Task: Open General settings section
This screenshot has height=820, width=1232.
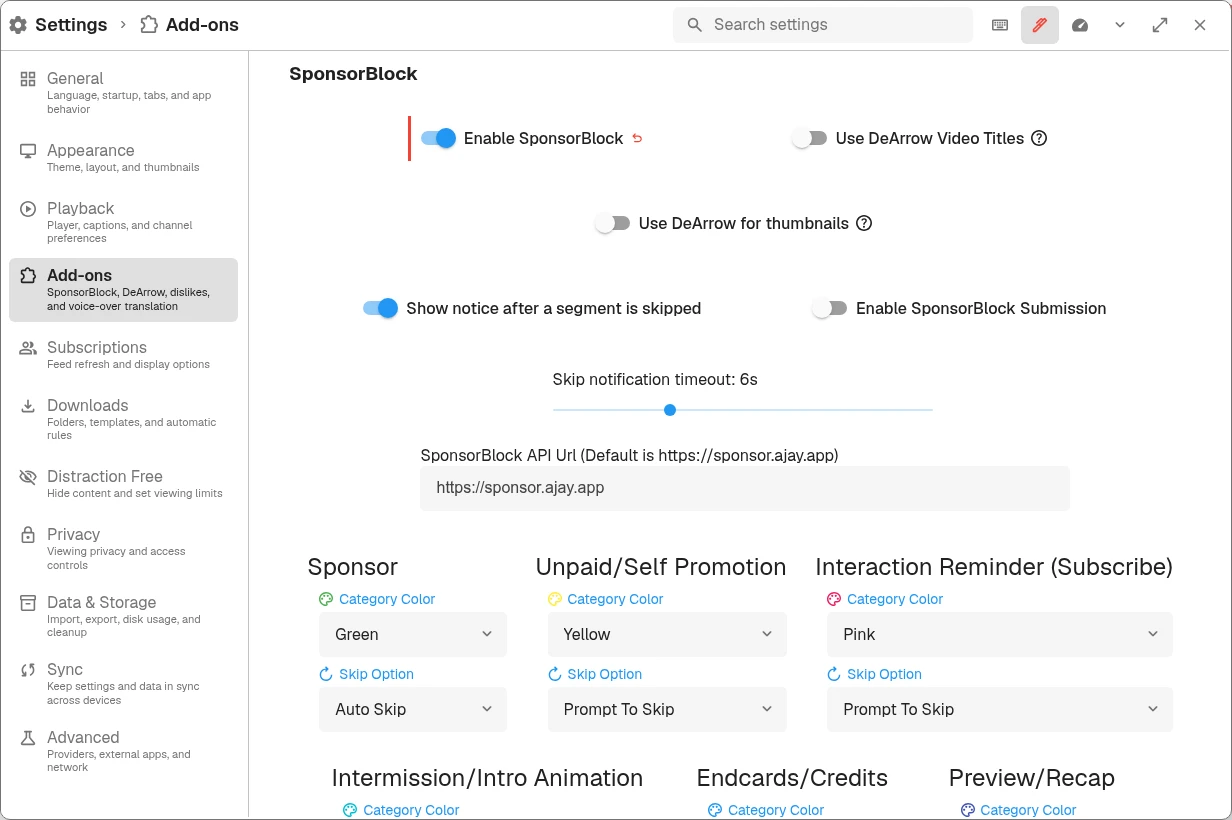Action: click(124, 92)
